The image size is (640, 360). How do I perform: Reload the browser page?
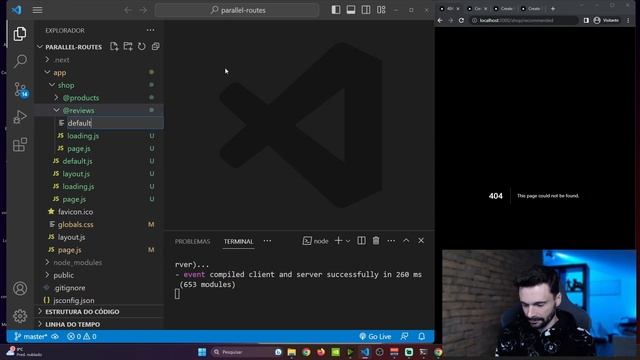[461, 20]
